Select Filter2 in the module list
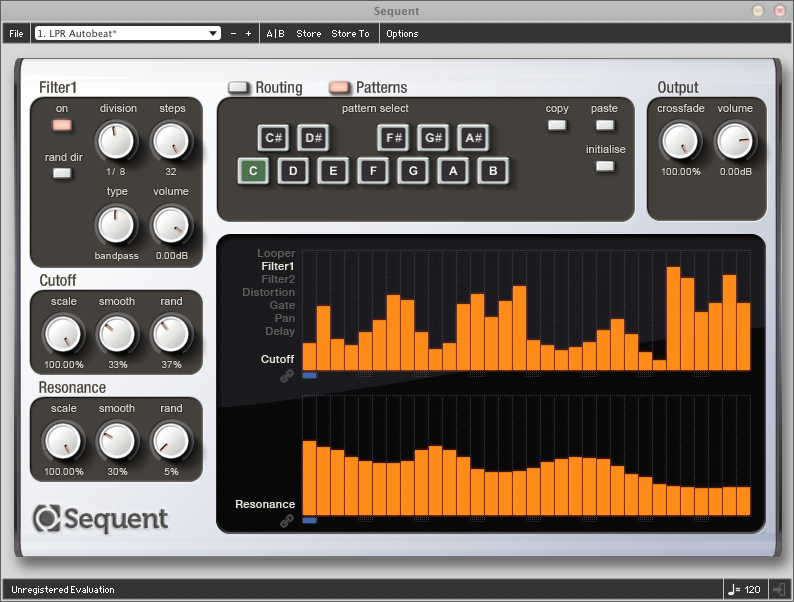Image resolution: width=794 pixels, height=602 pixels. click(x=278, y=279)
